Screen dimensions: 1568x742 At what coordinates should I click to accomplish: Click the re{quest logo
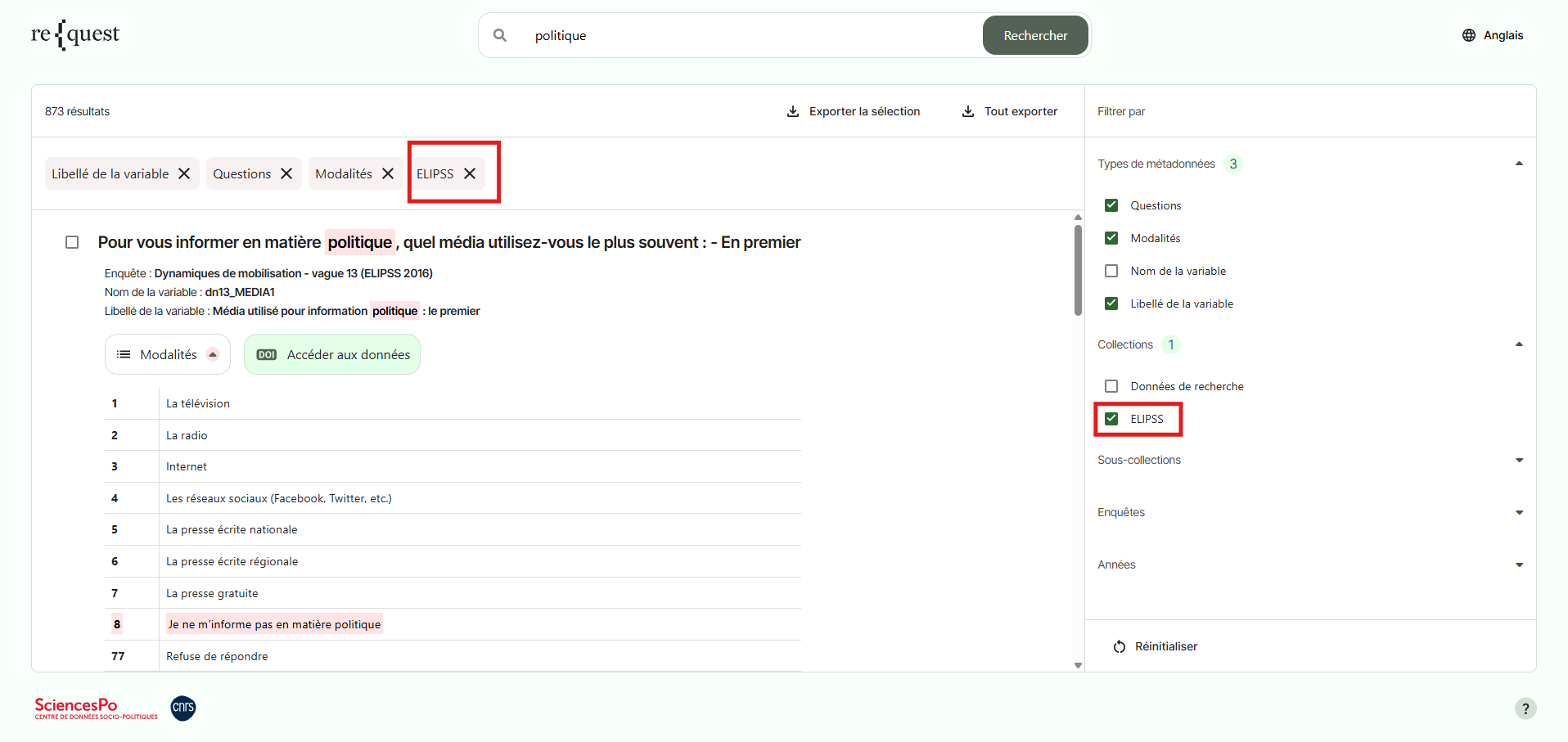pyautogui.click(x=75, y=35)
